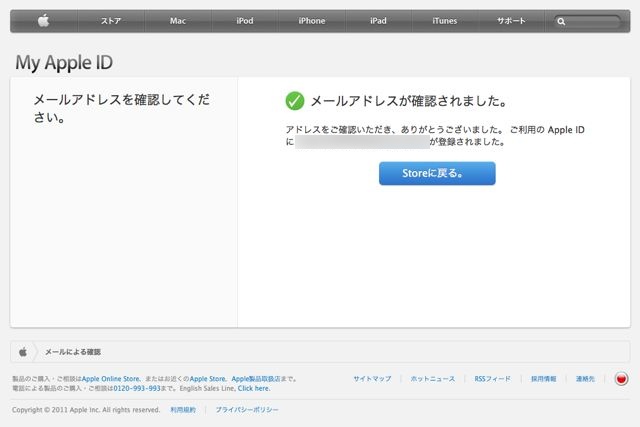Open the 連絡先 footer link
The width and height of the screenshot is (640, 427).
click(585, 379)
